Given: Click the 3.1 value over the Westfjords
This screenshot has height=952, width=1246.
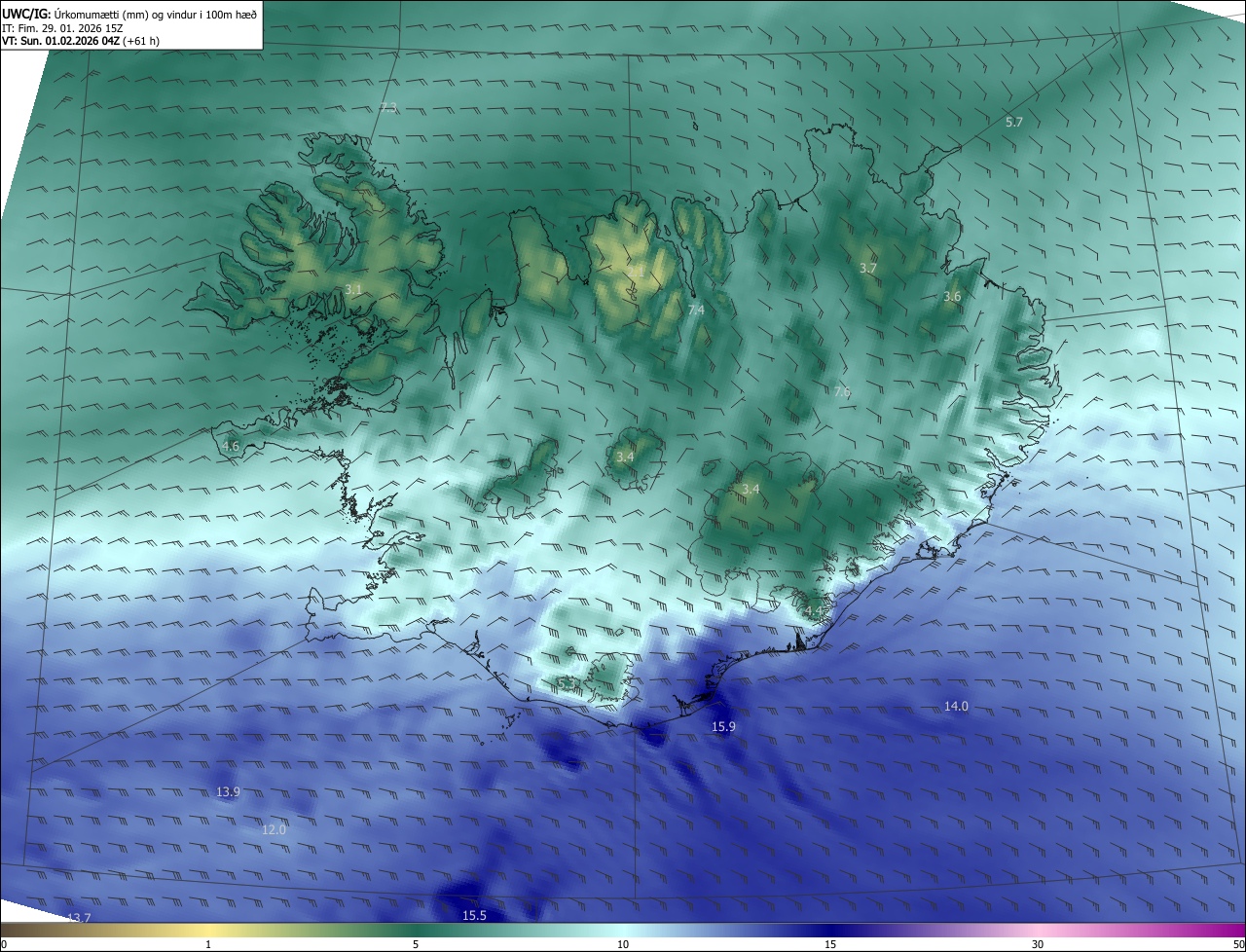Looking at the screenshot, I should click(x=353, y=289).
